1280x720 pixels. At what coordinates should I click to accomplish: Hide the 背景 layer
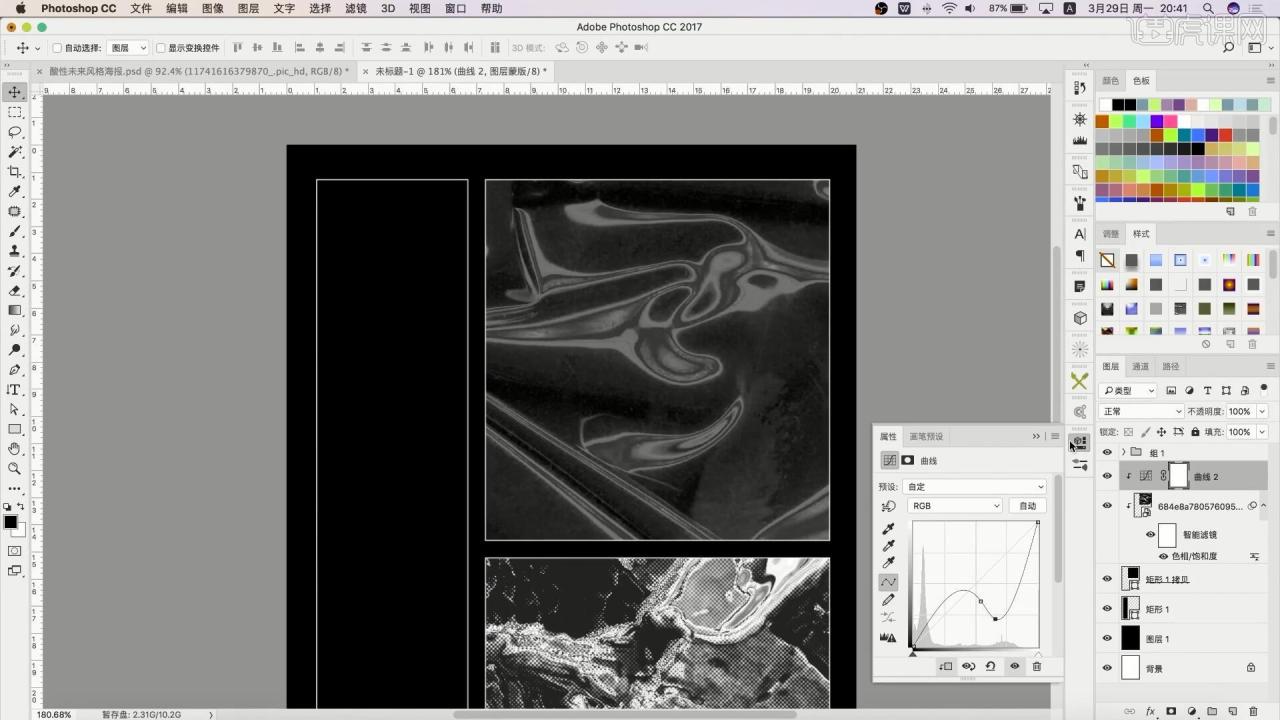click(1107, 668)
